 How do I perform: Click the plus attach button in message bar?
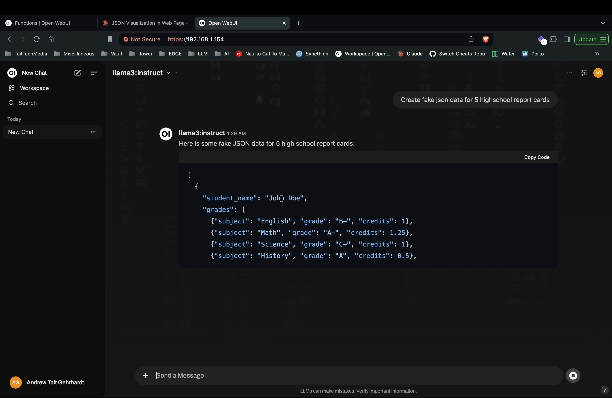pos(145,375)
